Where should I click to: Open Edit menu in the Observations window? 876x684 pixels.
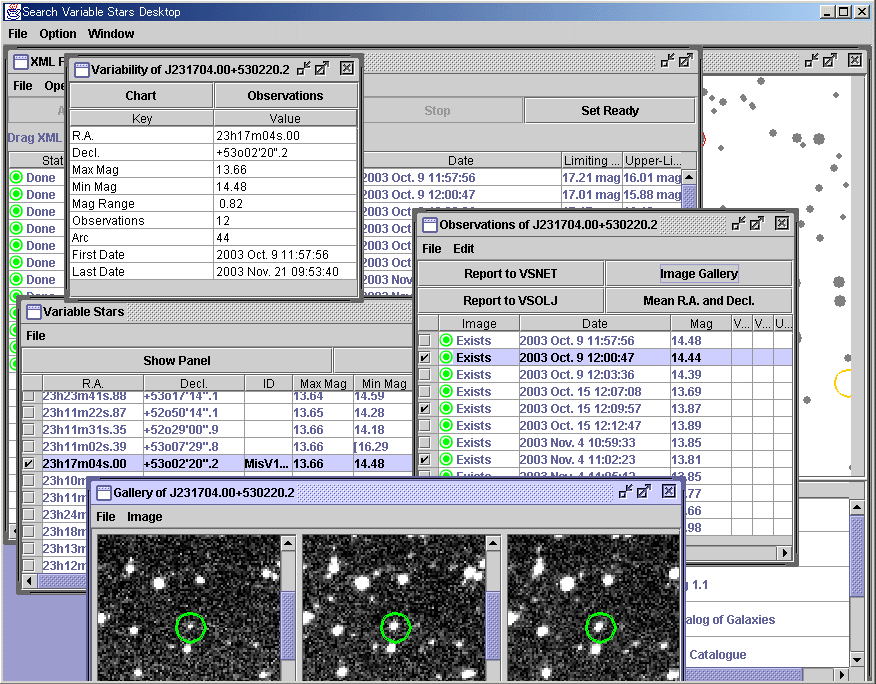464,249
